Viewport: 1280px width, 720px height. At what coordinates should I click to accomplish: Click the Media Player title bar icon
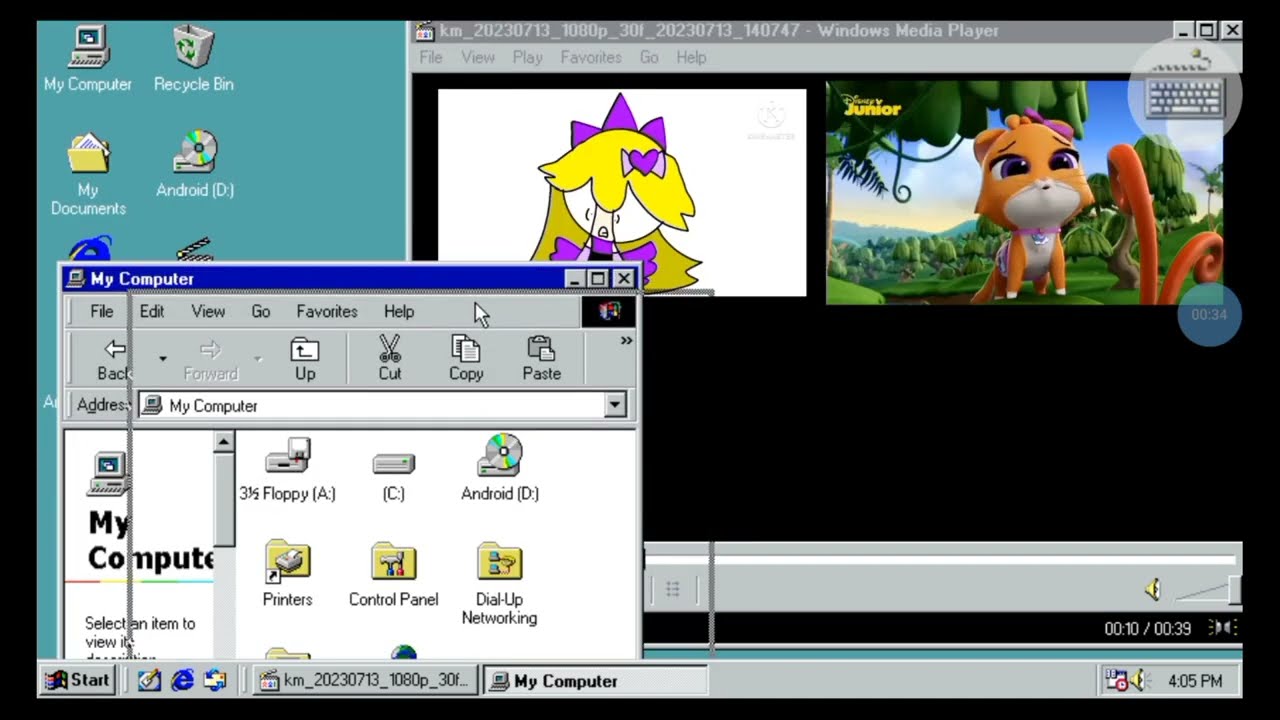(x=425, y=31)
